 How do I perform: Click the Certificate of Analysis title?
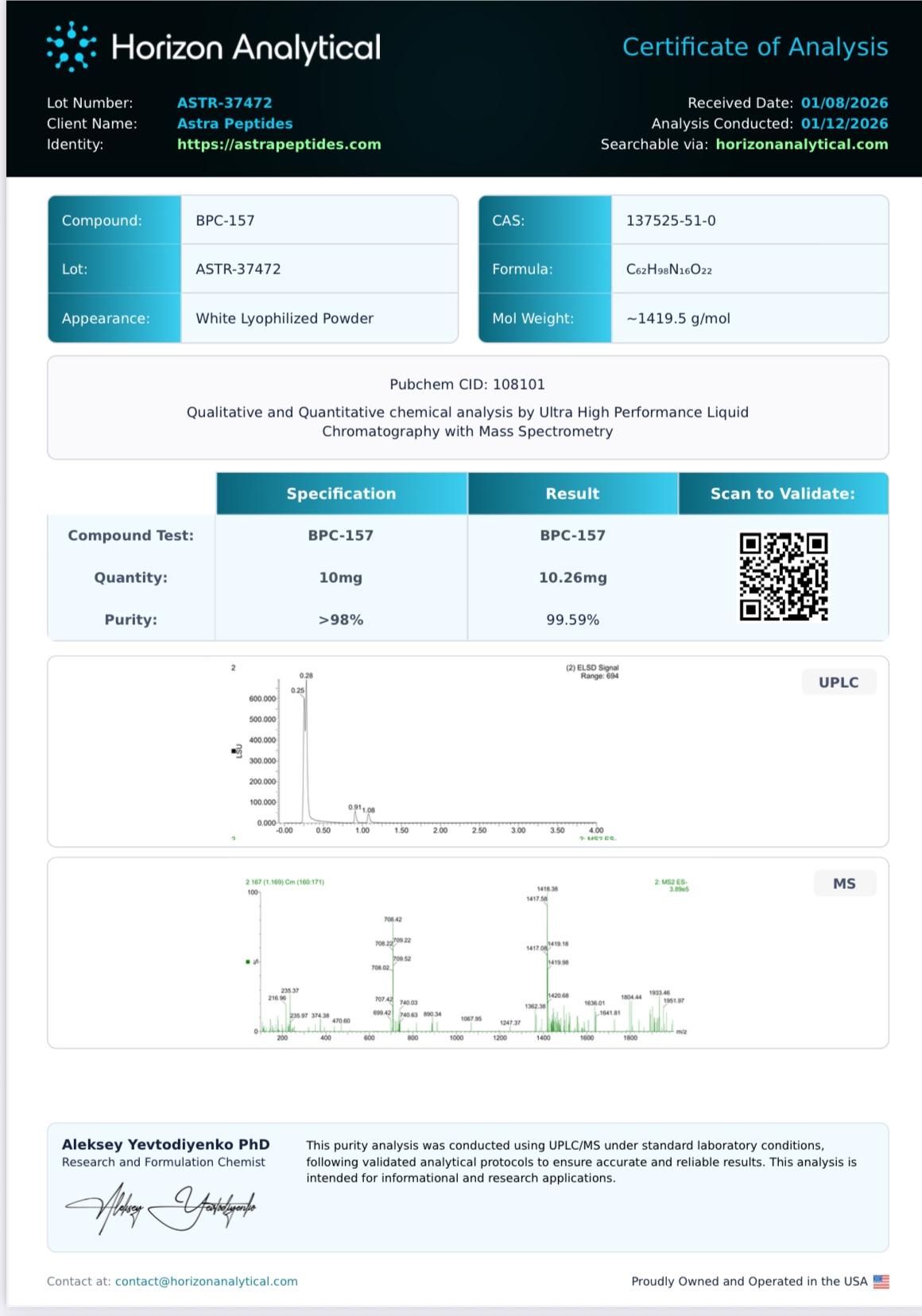[754, 47]
